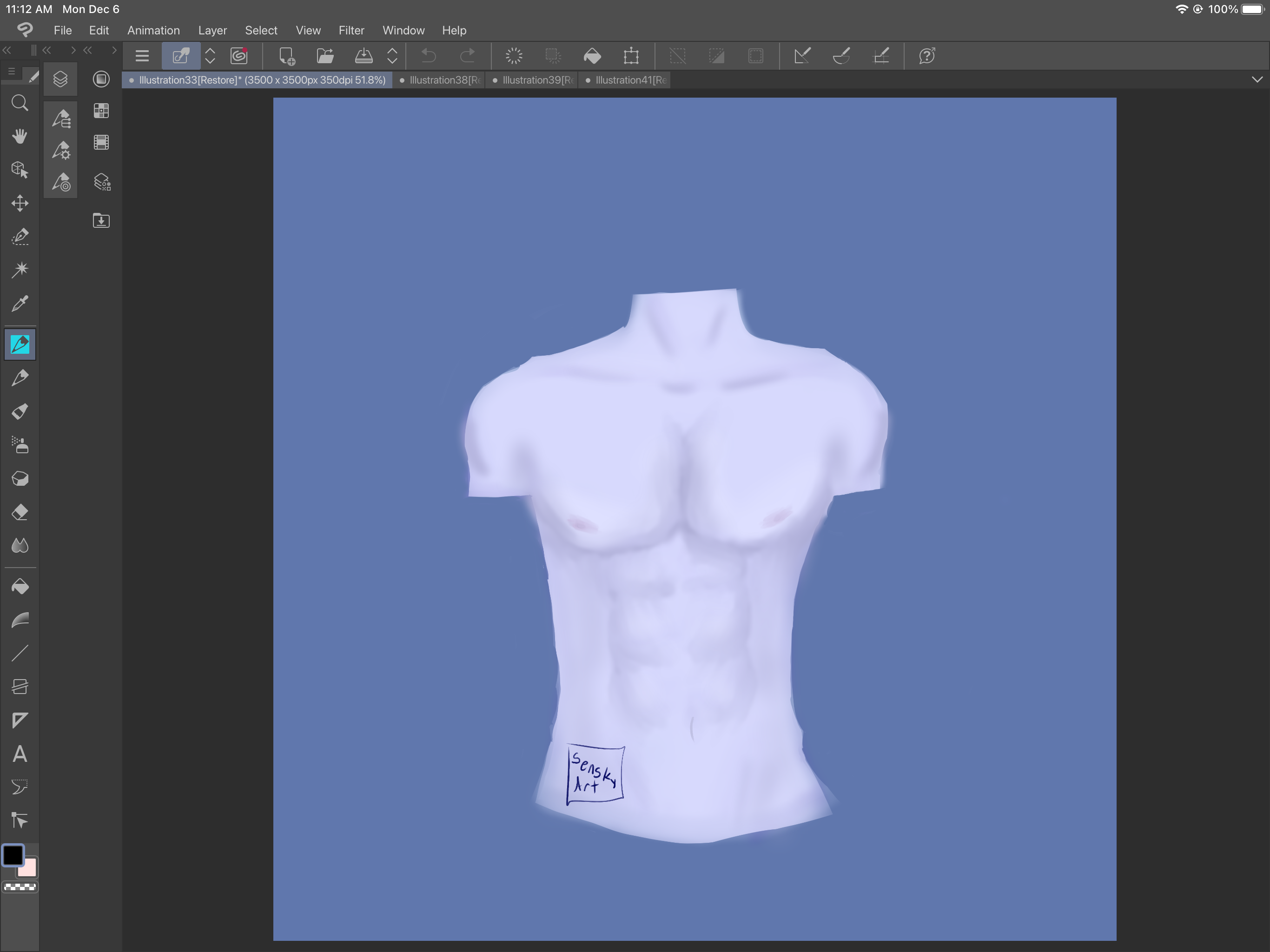Toggle Snap to Grid
Image resolution: width=1270 pixels, height=952 pixels.
(x=881, y=56)
